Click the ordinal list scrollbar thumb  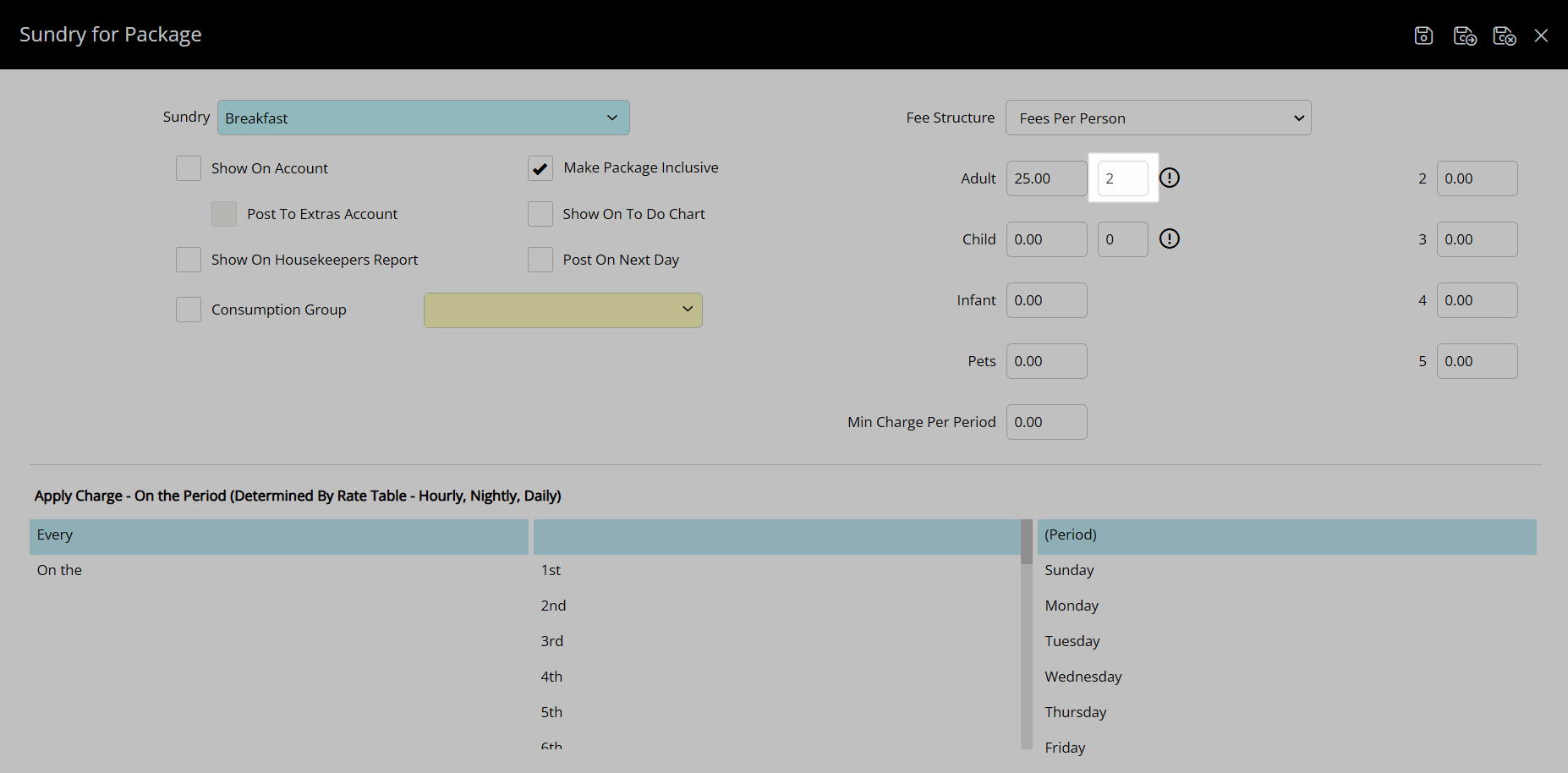(1026, 541)
